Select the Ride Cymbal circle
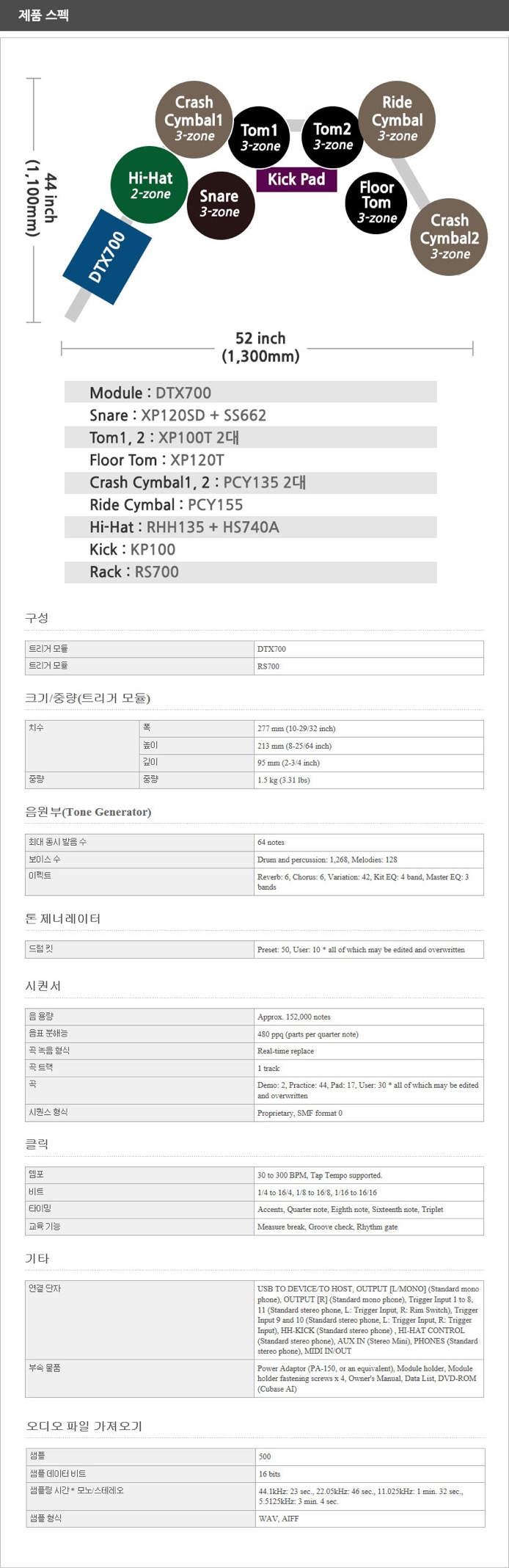The width and height of the screenshot is (509, 1568). point(397,119)
